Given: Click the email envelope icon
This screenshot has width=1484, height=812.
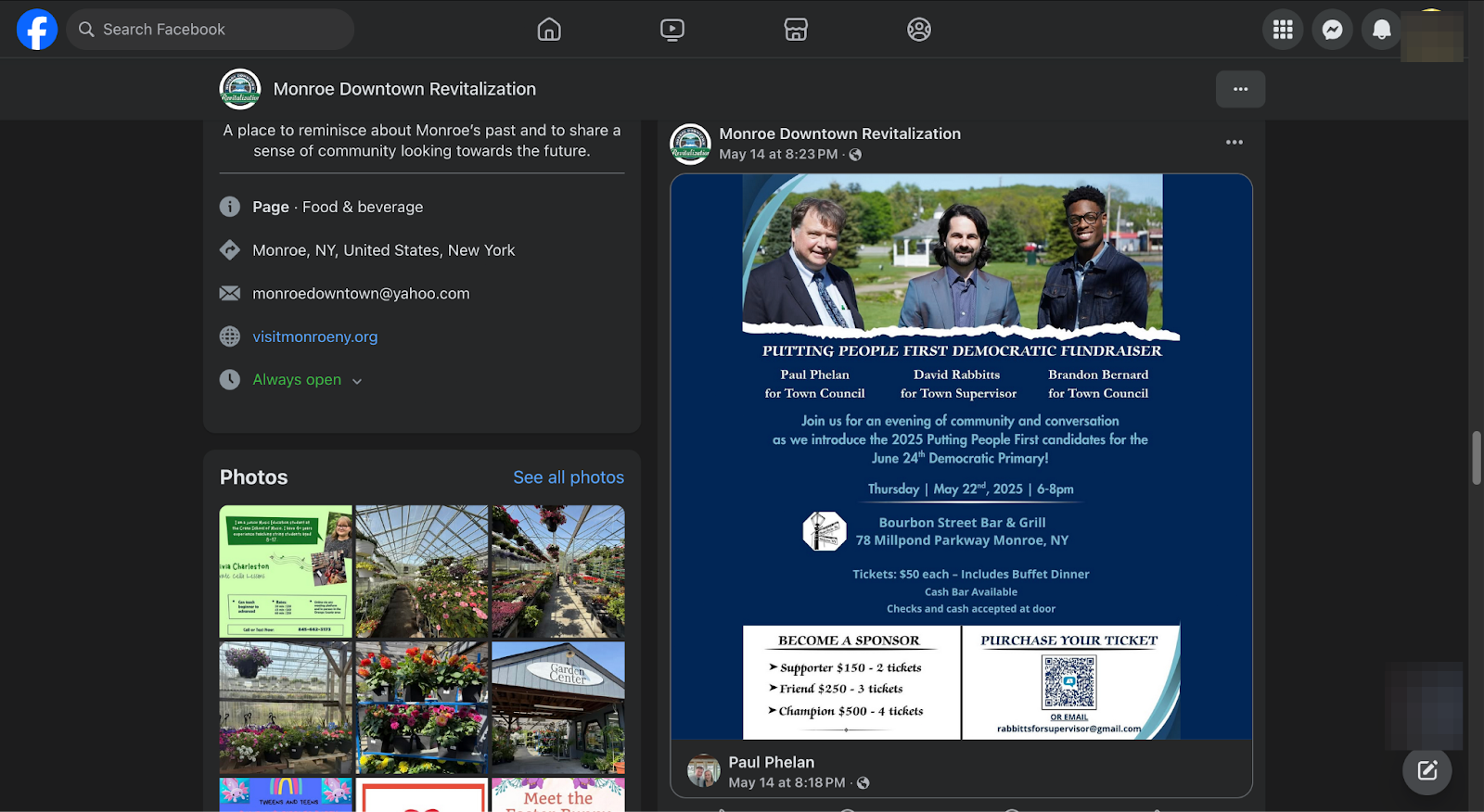Looking at the screenshot, I should coord(230,293).
